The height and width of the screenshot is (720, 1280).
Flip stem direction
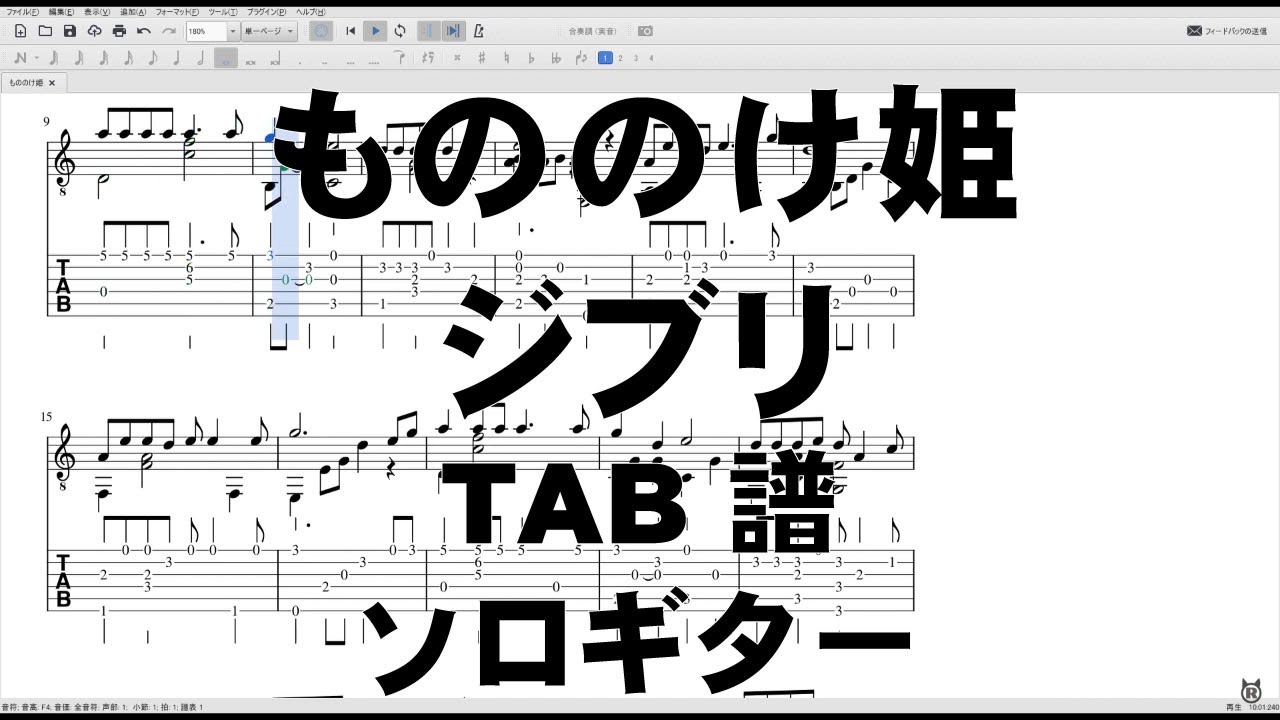[582, 58]
